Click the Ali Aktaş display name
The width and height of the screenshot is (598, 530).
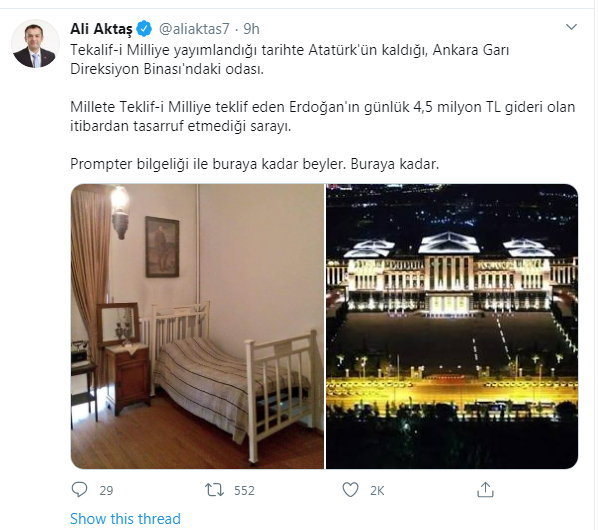point(101,29)
